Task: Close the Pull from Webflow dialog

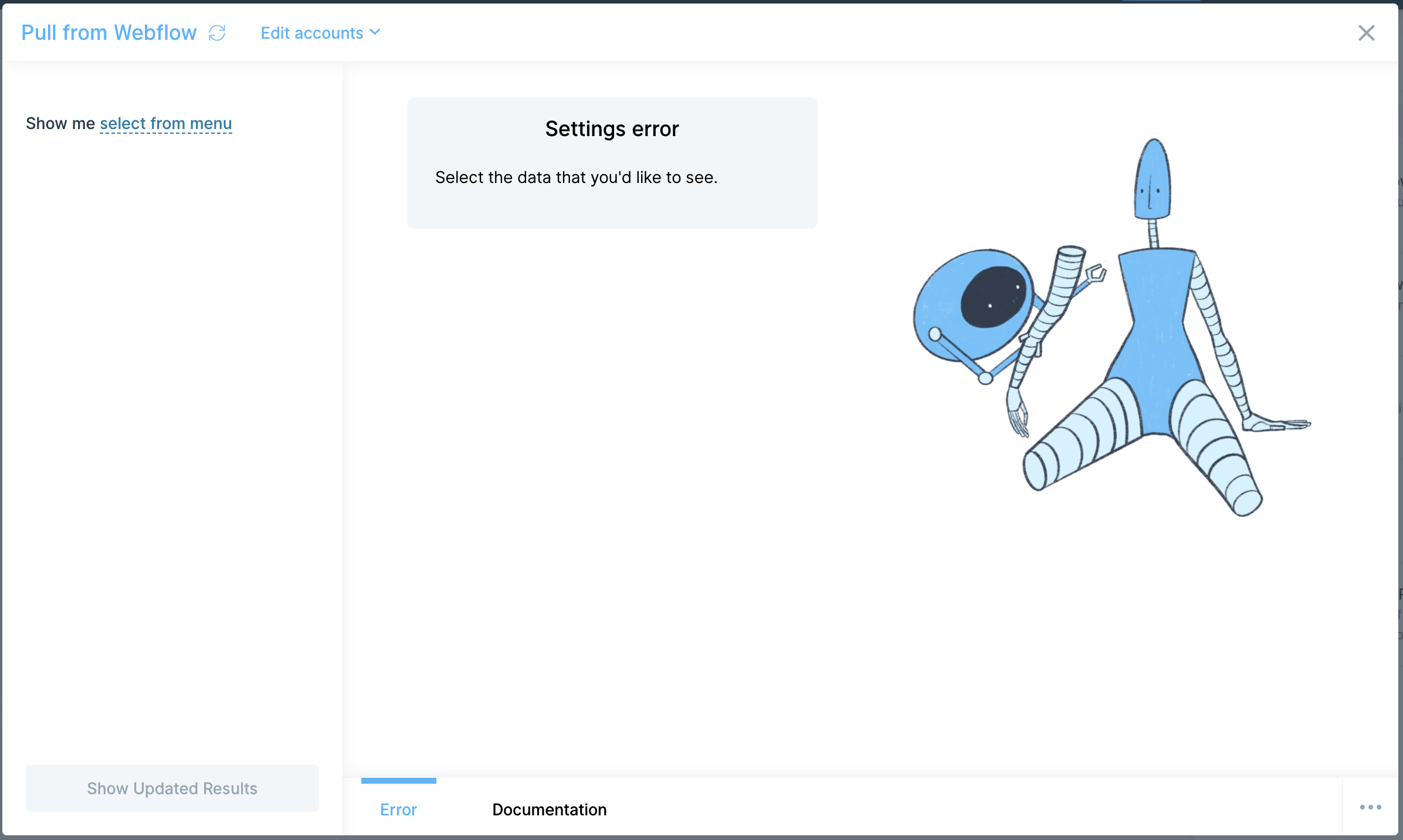Action: pyautogui.click(x=1367, y=33)
